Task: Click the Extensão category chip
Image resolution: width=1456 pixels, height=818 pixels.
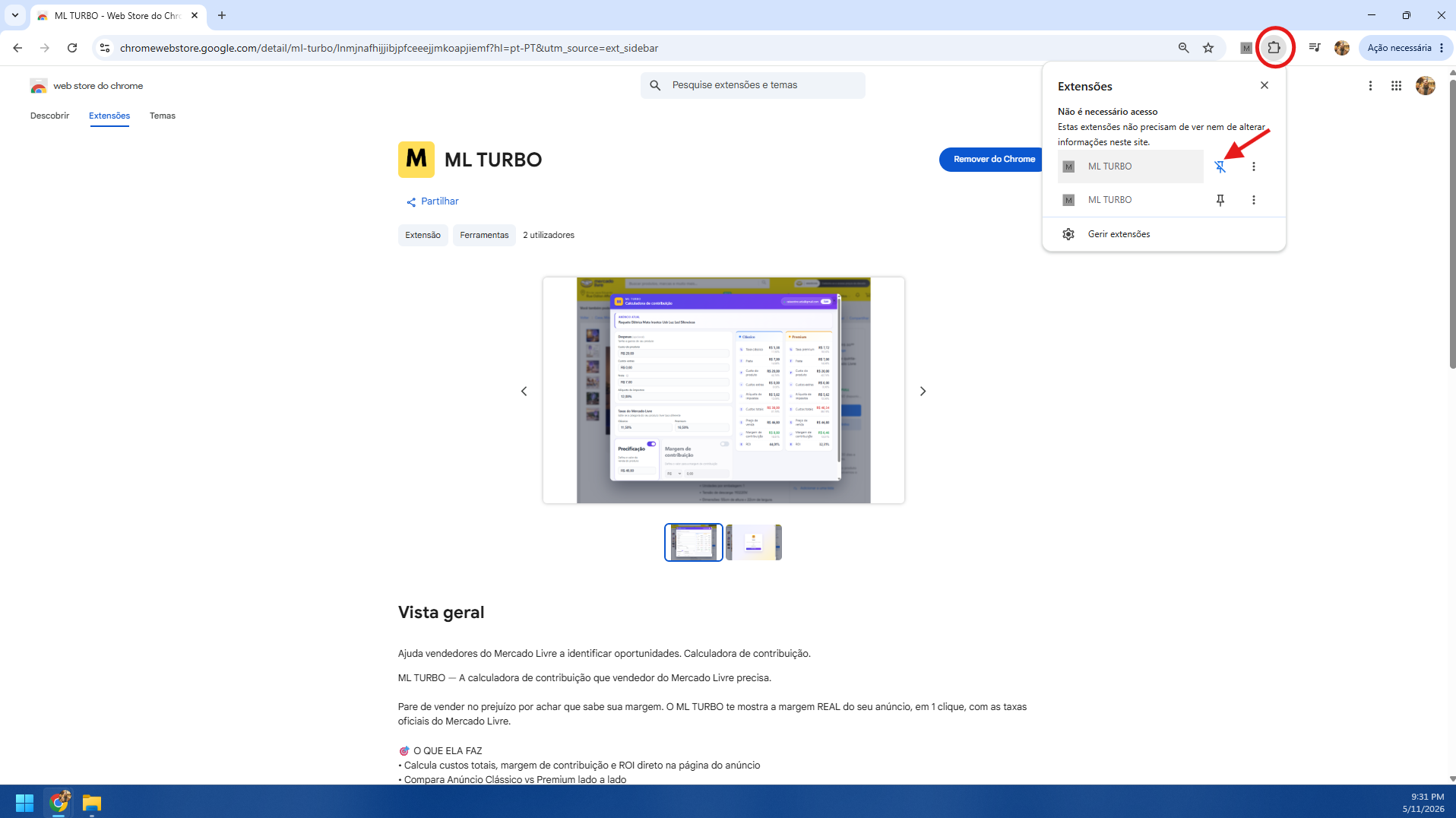Action: point(423,235)
